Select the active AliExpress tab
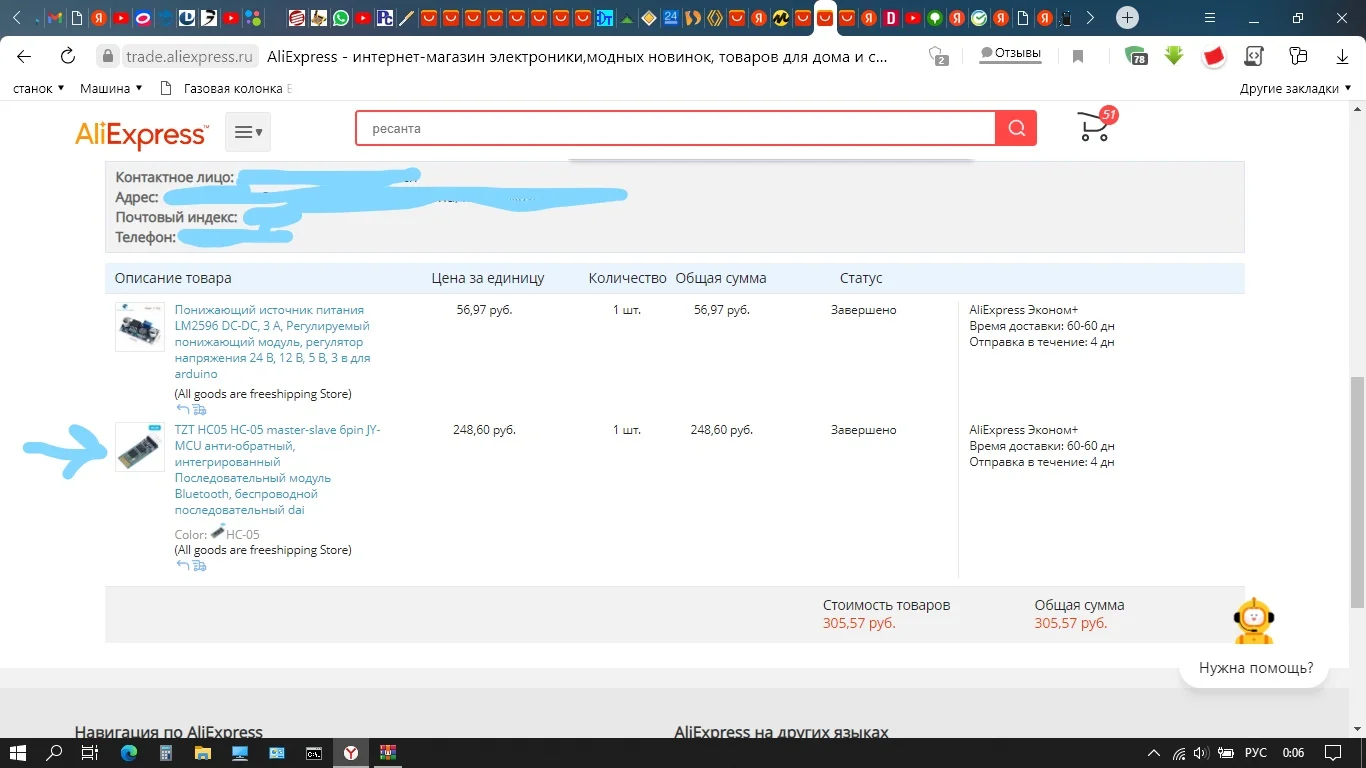Screen dimensions: 1366x768 tap(825, 18)
